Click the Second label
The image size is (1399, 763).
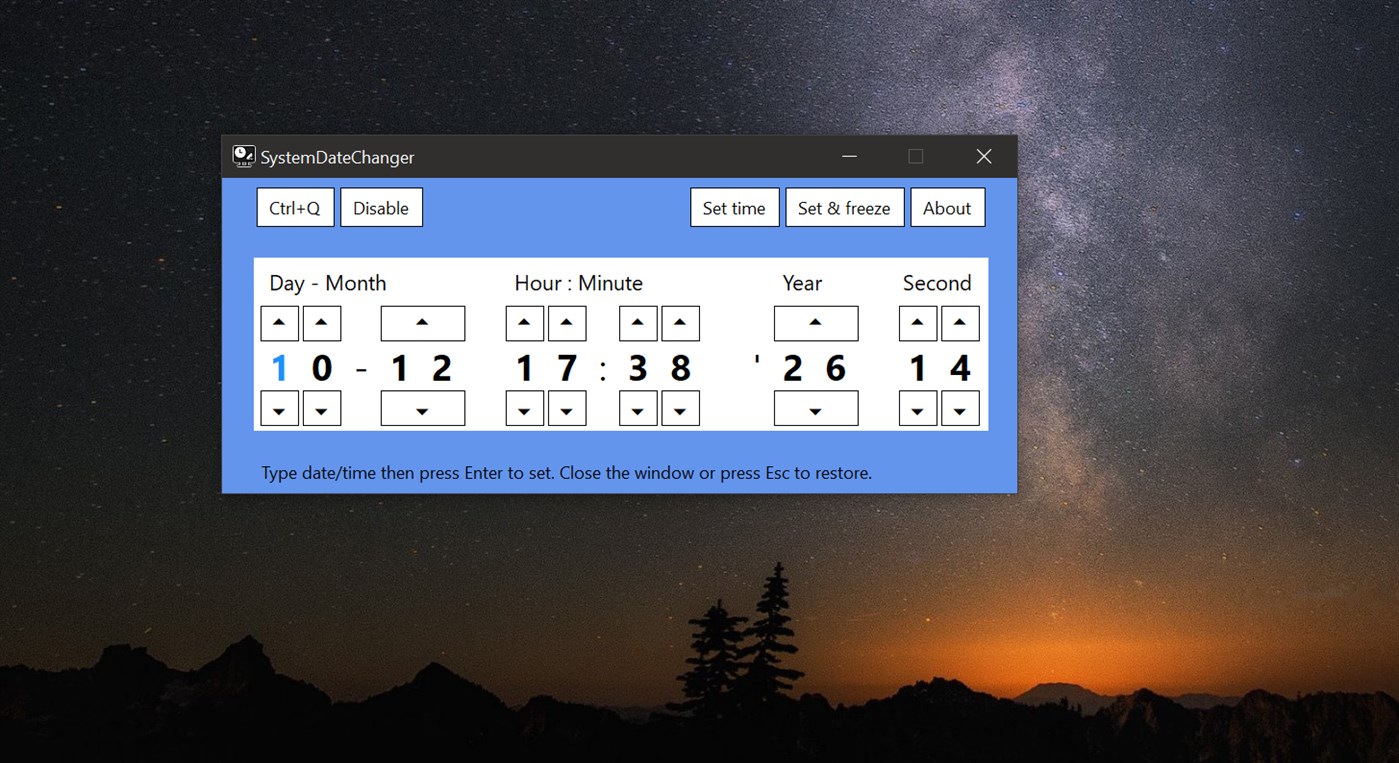point(937,283)
